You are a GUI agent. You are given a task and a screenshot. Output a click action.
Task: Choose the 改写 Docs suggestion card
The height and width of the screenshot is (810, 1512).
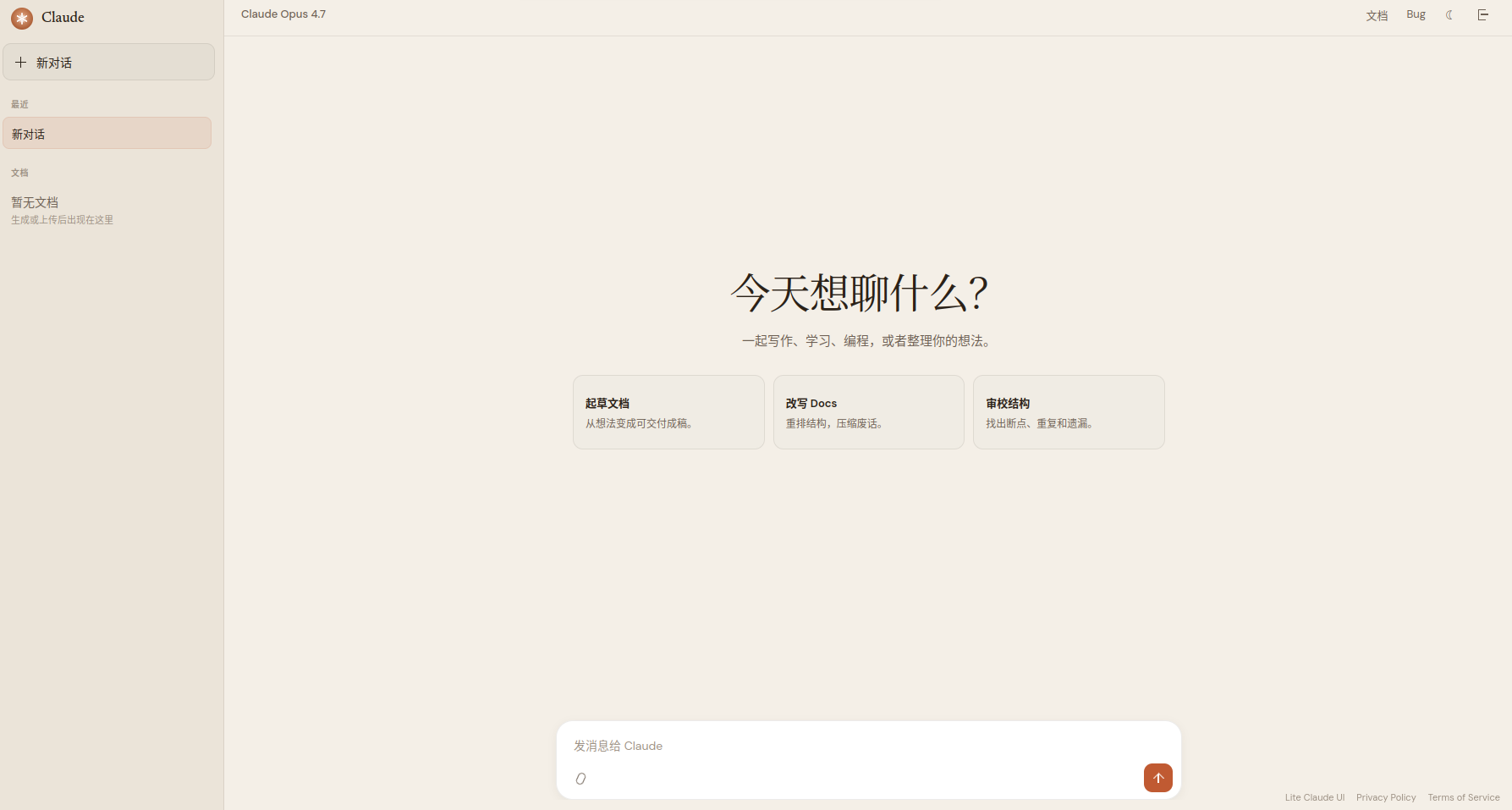869,412
